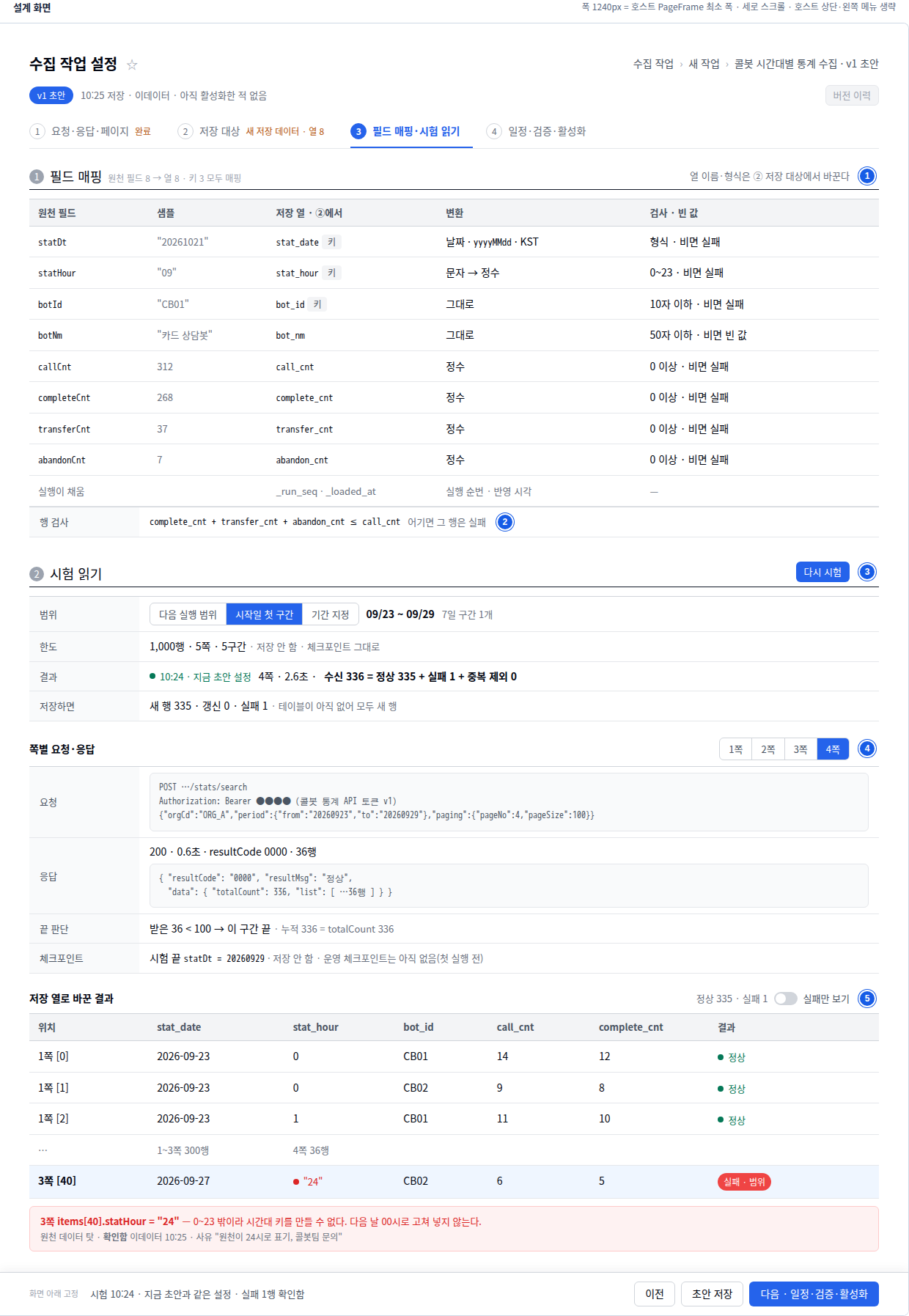Go to step 2 저장 대상 tab
Screen dimensions: 909x1316
point(251,131)
